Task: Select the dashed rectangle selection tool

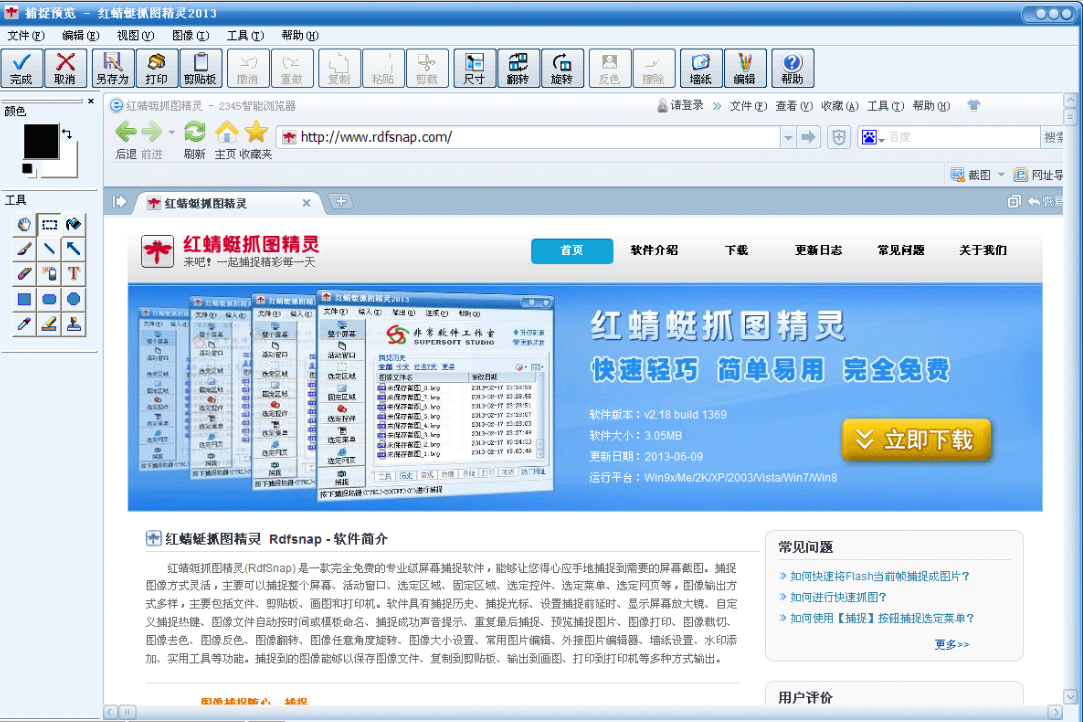Action: coord(49,224)
